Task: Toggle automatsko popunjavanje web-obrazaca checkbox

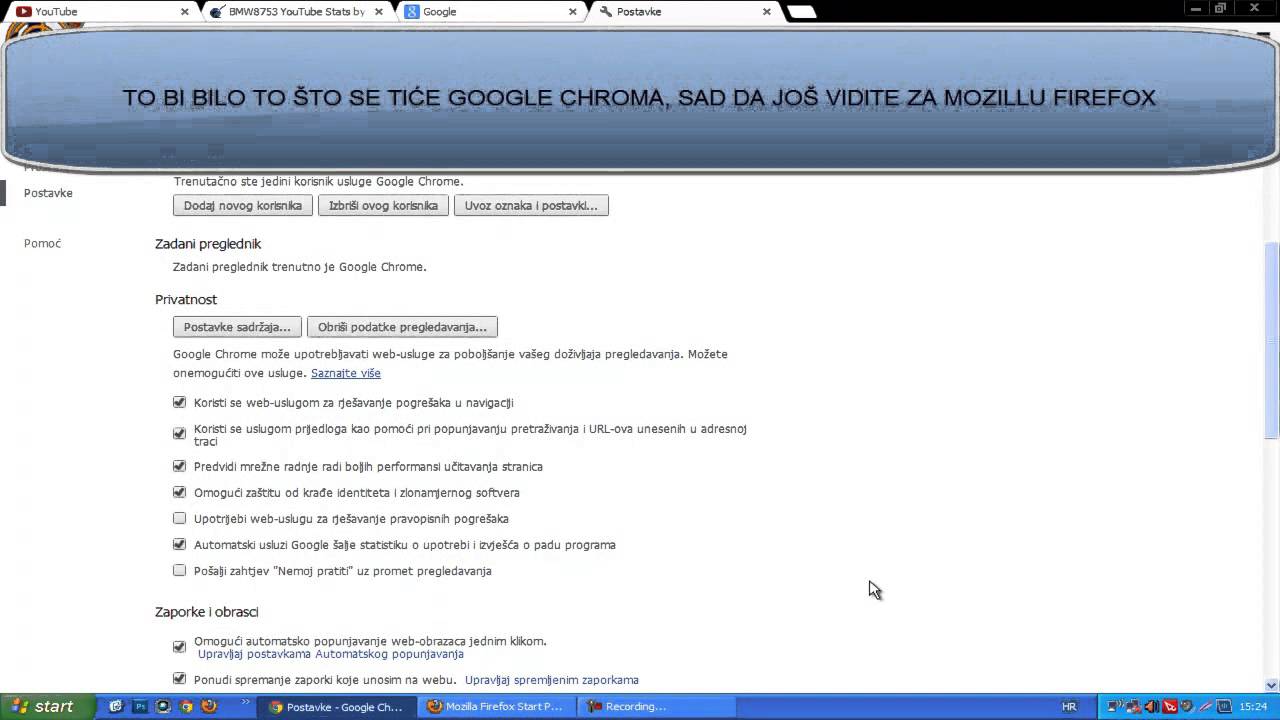Action: (x=180, y=647)
